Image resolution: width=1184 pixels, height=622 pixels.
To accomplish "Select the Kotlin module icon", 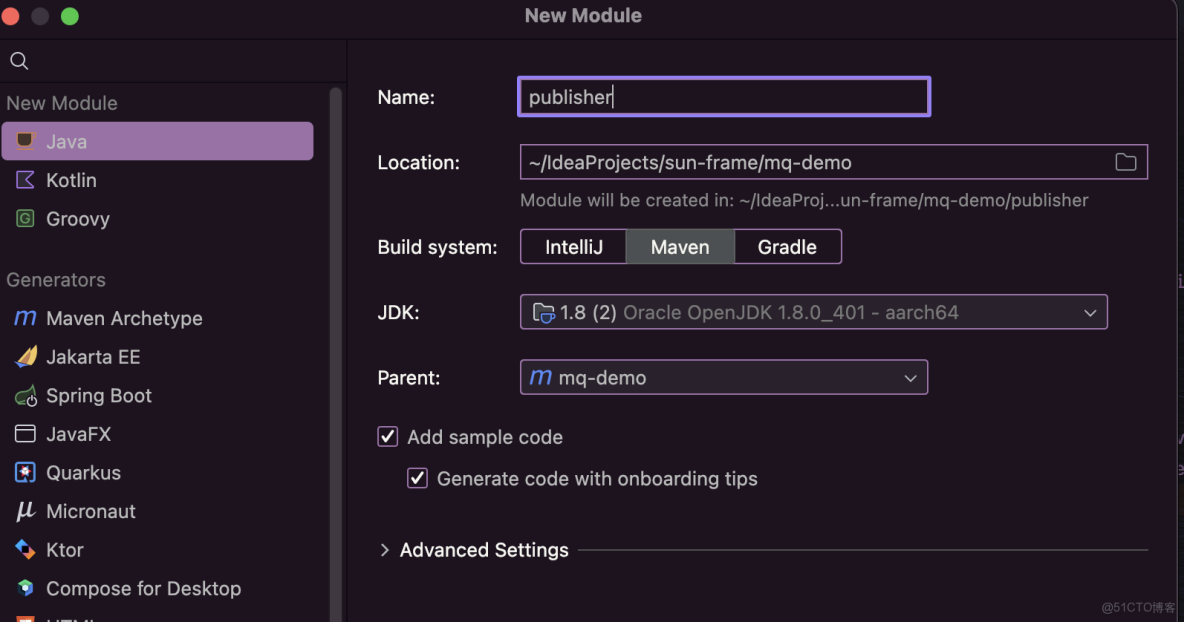I will (25, 180).
